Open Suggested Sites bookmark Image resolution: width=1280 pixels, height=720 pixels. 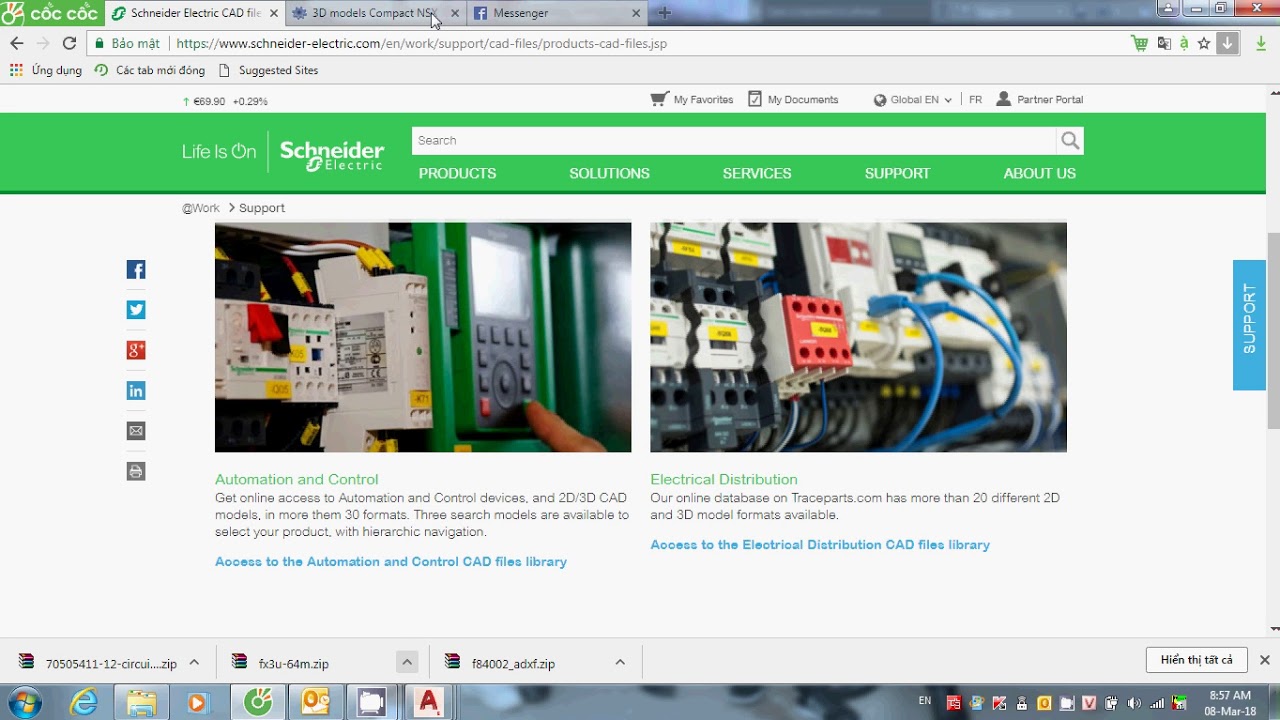[268, 70]
